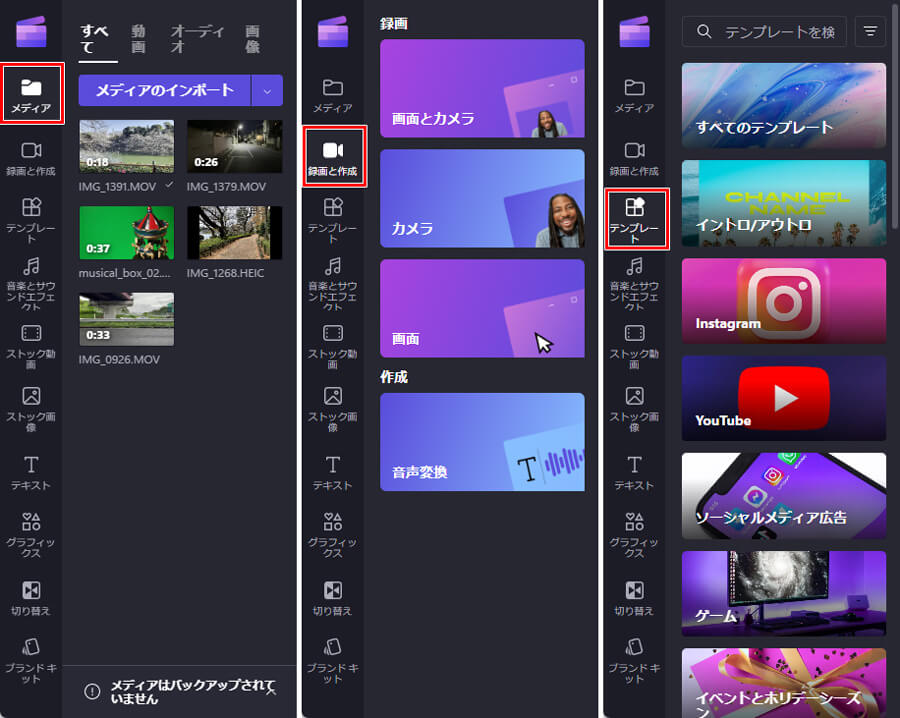Viewport: 900px width, 718px height.
Task: Switch to the 動画 tab
Action: (x=137, y=37)
